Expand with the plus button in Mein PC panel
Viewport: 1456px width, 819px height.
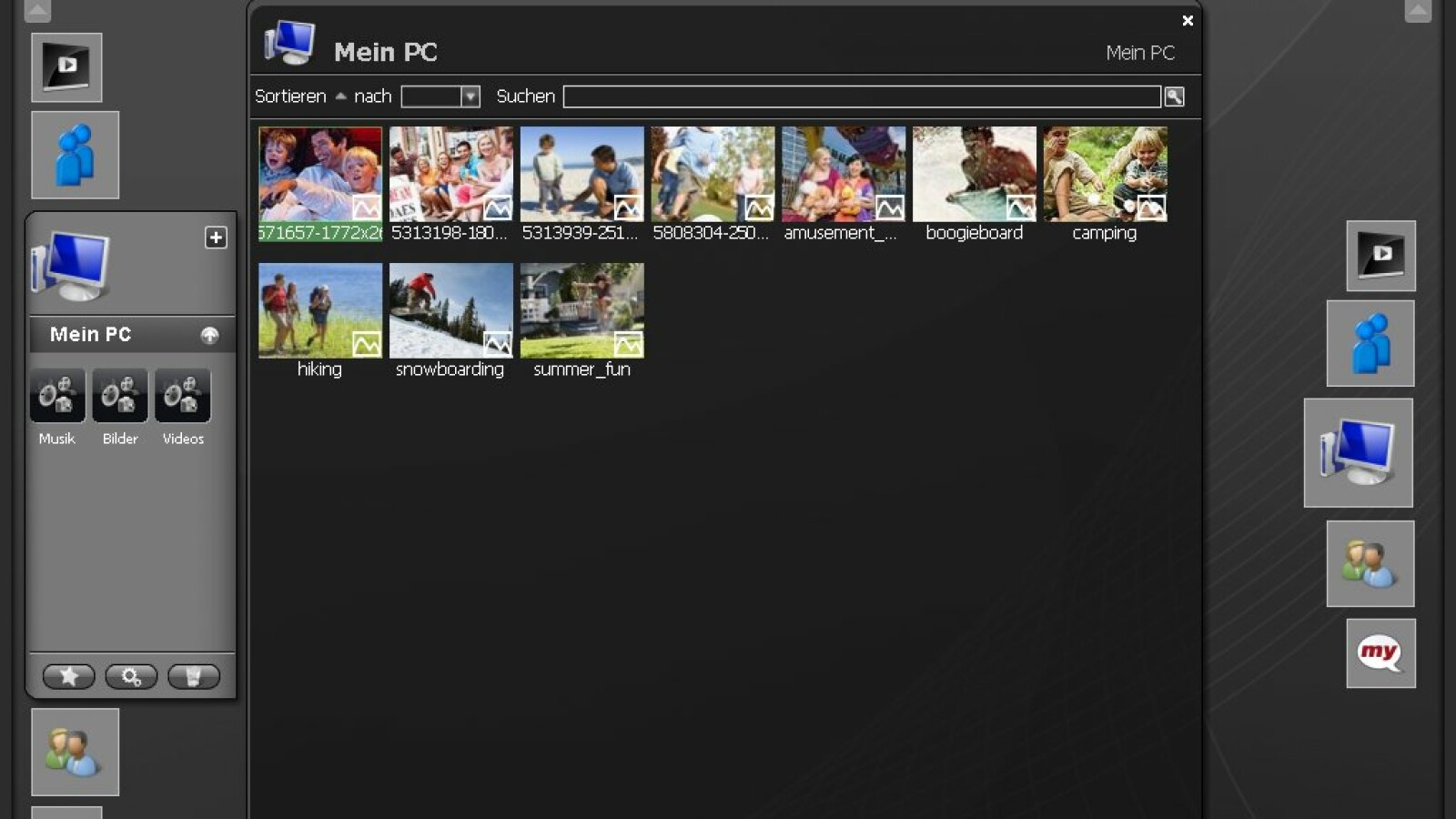tap(216, 238)
